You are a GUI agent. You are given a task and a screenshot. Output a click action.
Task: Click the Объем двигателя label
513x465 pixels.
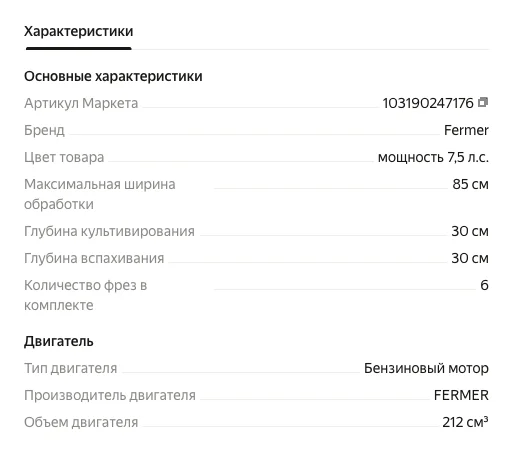point(81,422)
